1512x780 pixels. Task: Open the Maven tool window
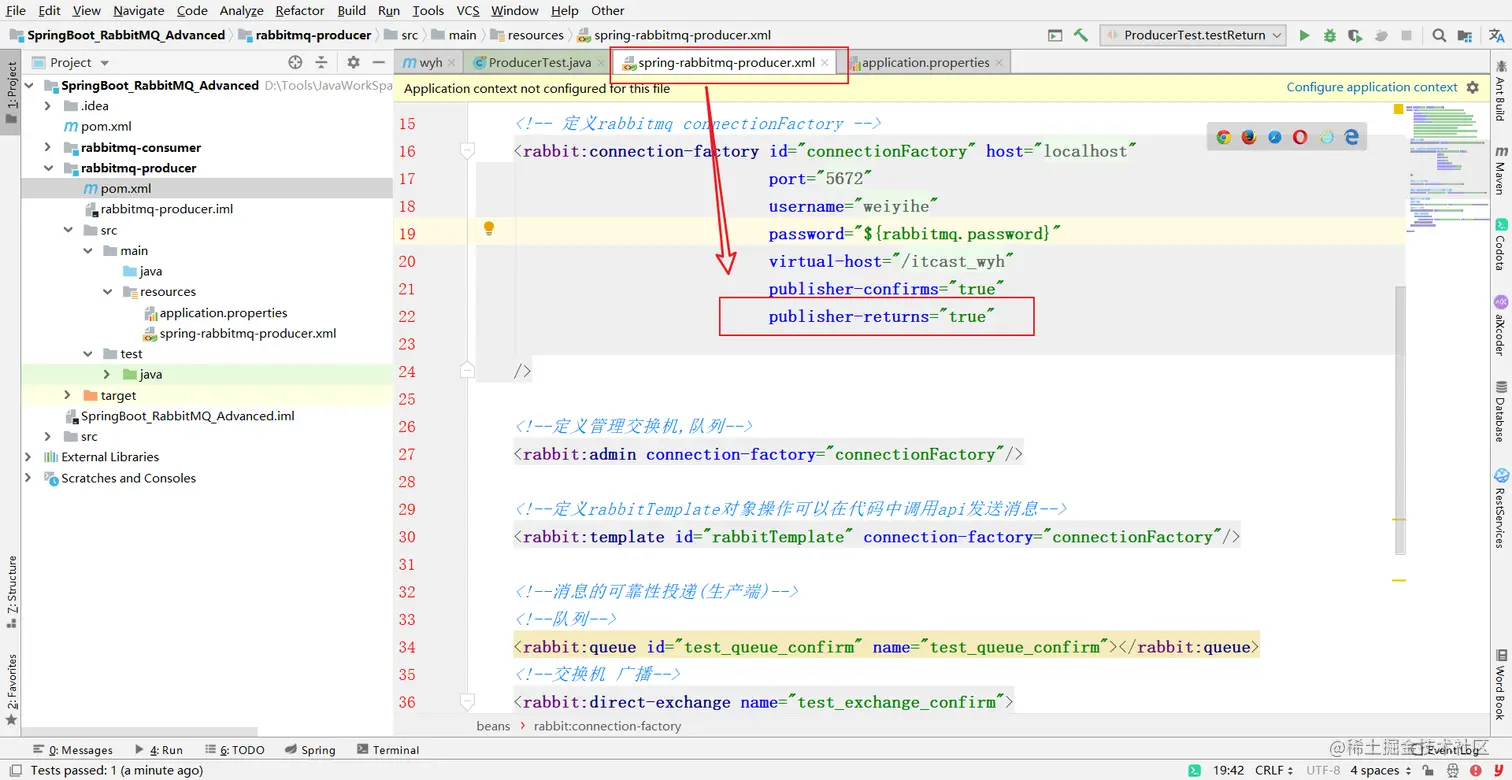(x=1500, y=169)
